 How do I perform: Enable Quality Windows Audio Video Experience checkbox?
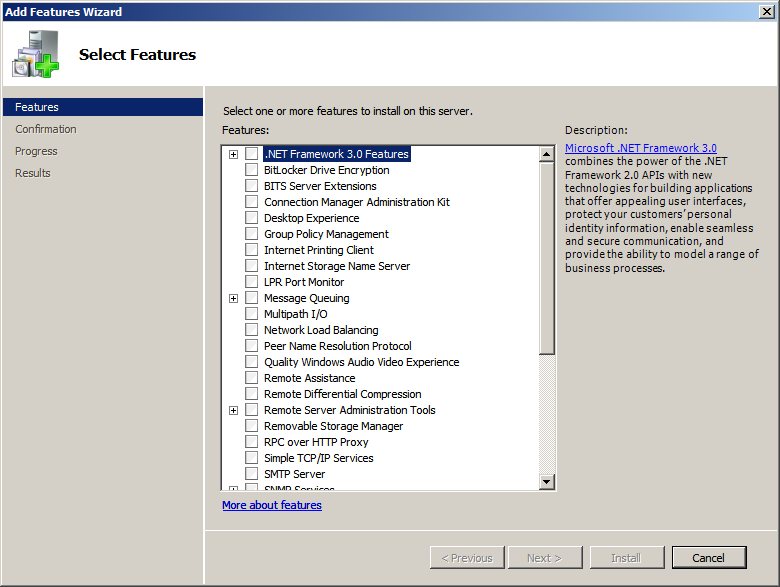coord(252,362)
